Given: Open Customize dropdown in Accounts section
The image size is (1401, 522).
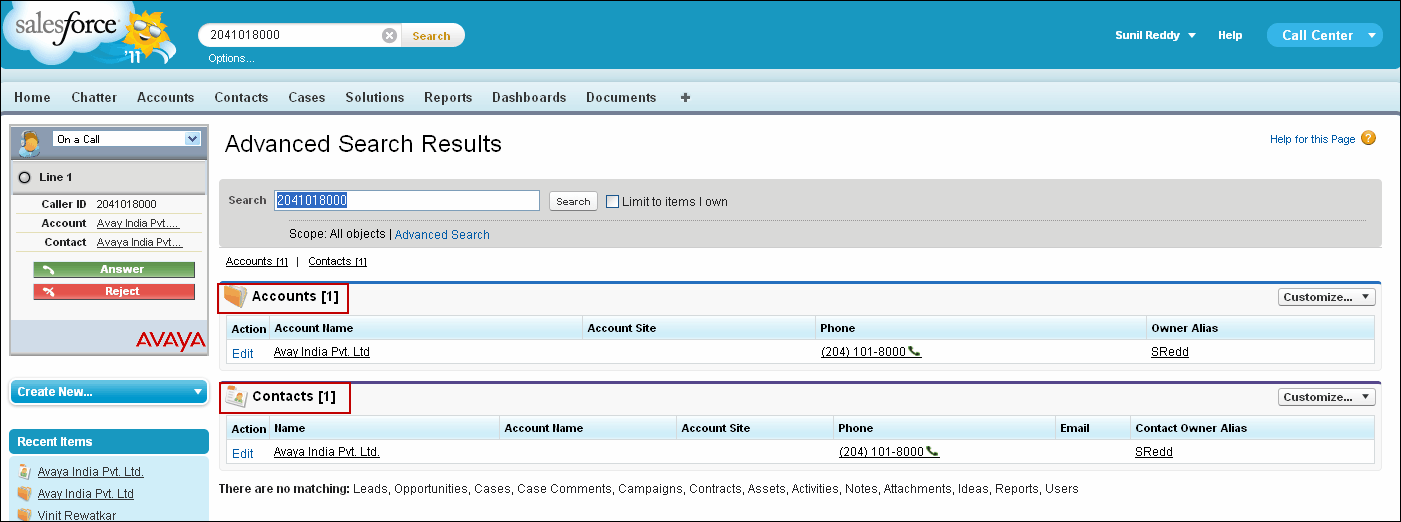Looking at the screenshot, I should click(x=1327, y=297).
